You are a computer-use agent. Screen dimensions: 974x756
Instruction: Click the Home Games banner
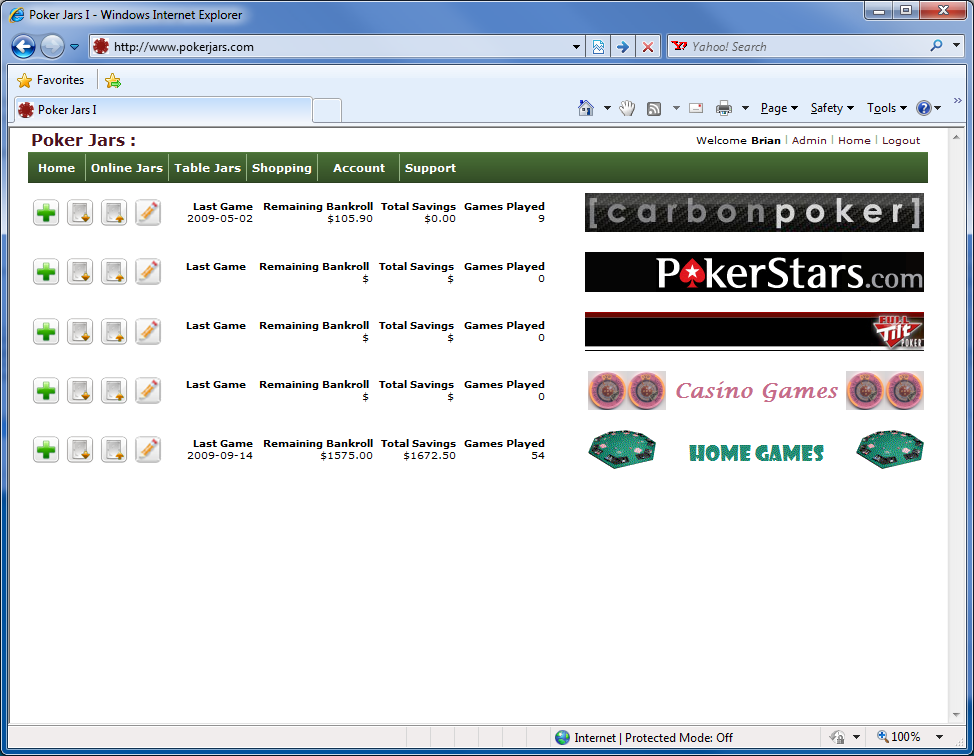point(755,450)
